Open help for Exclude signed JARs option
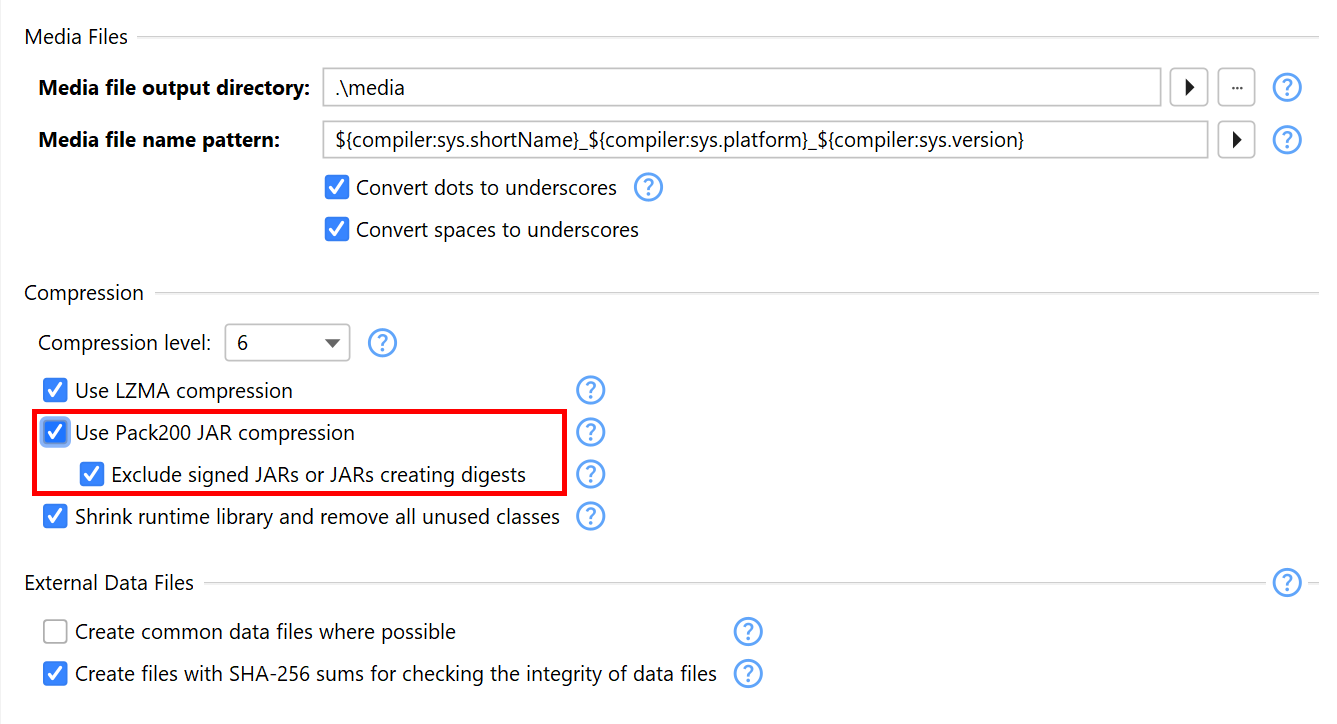 [591, 474]
